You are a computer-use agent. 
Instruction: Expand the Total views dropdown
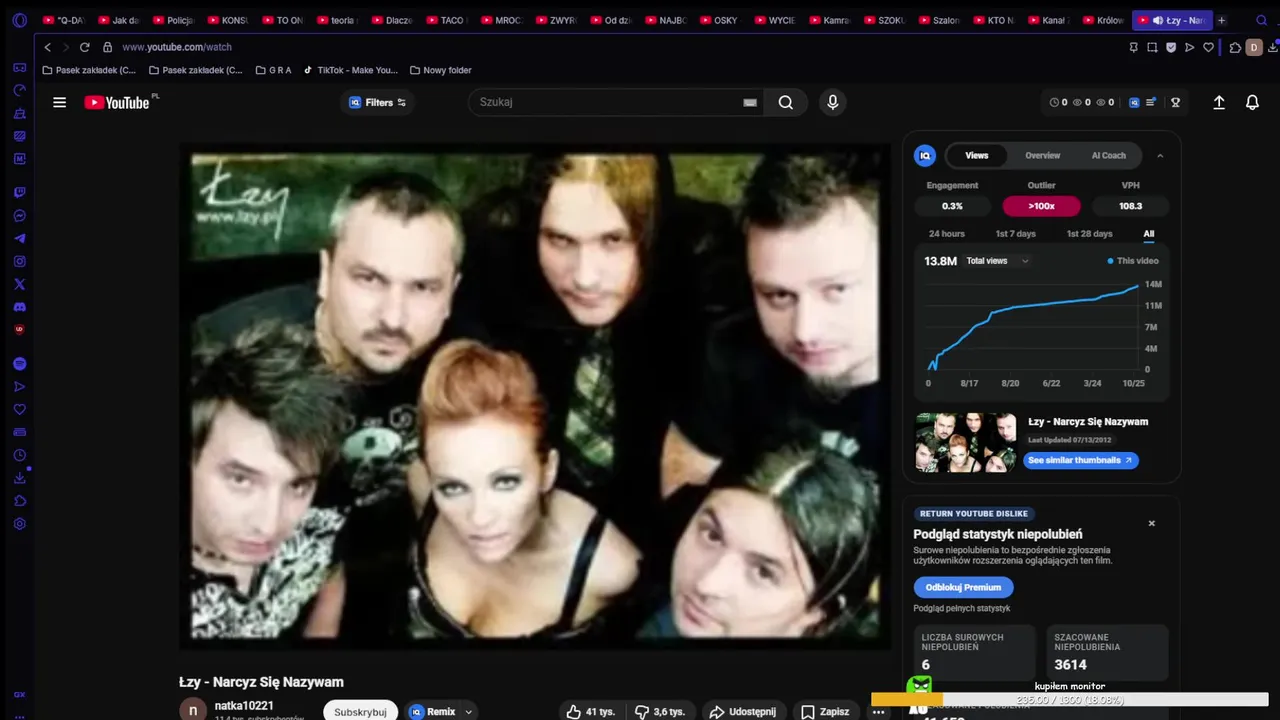pos(997,261)
